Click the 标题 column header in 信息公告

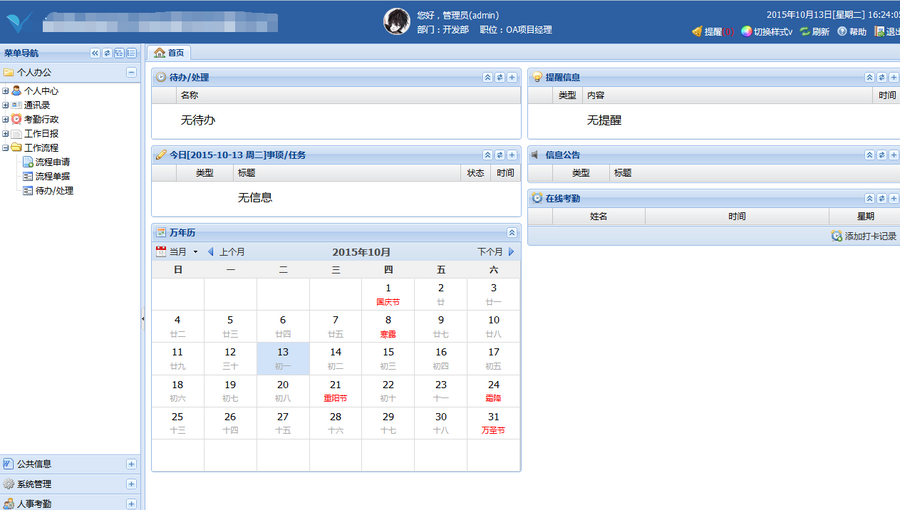pos(754,173)
